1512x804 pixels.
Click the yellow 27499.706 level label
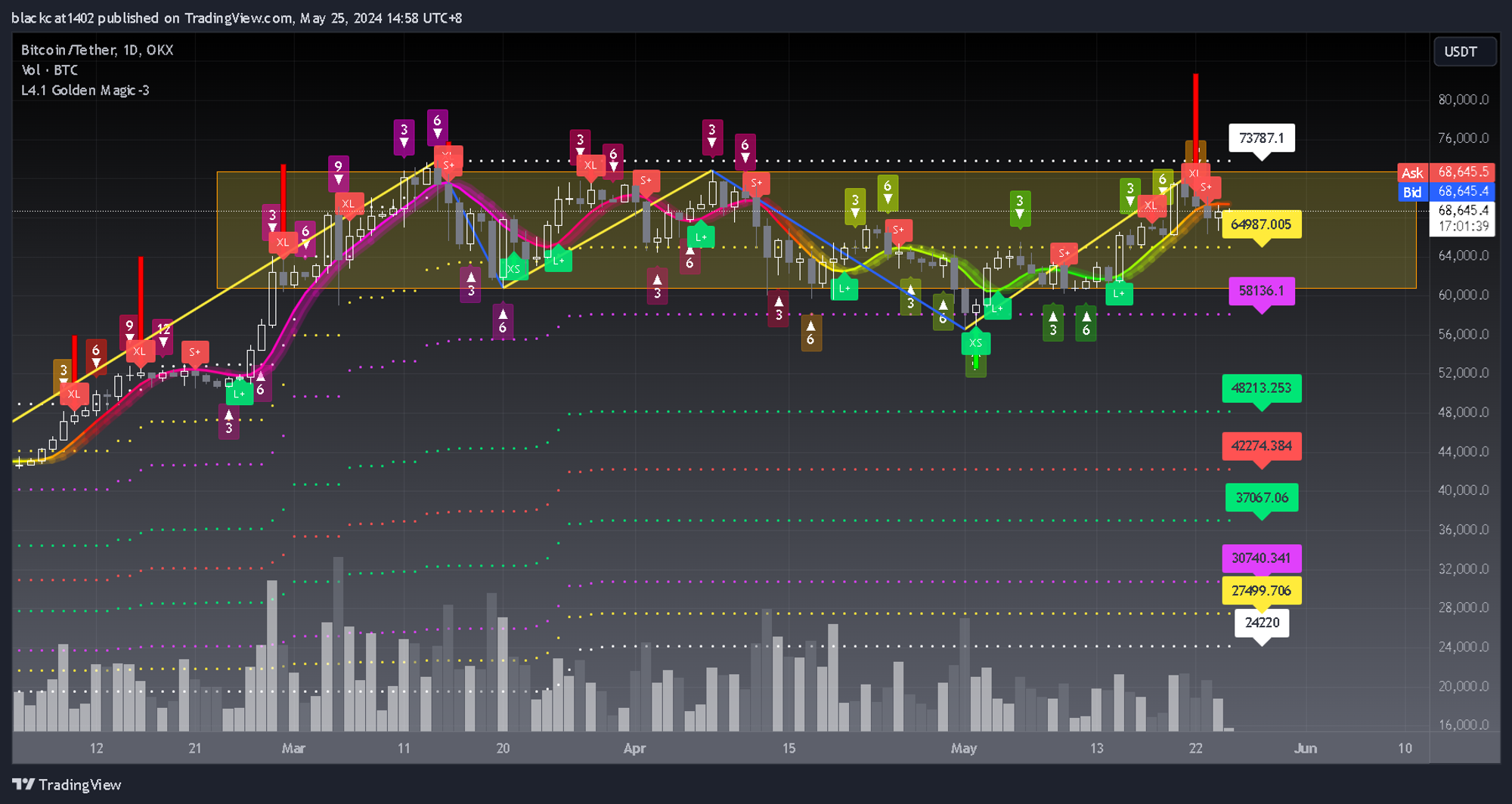click(x=1262, y=591)
